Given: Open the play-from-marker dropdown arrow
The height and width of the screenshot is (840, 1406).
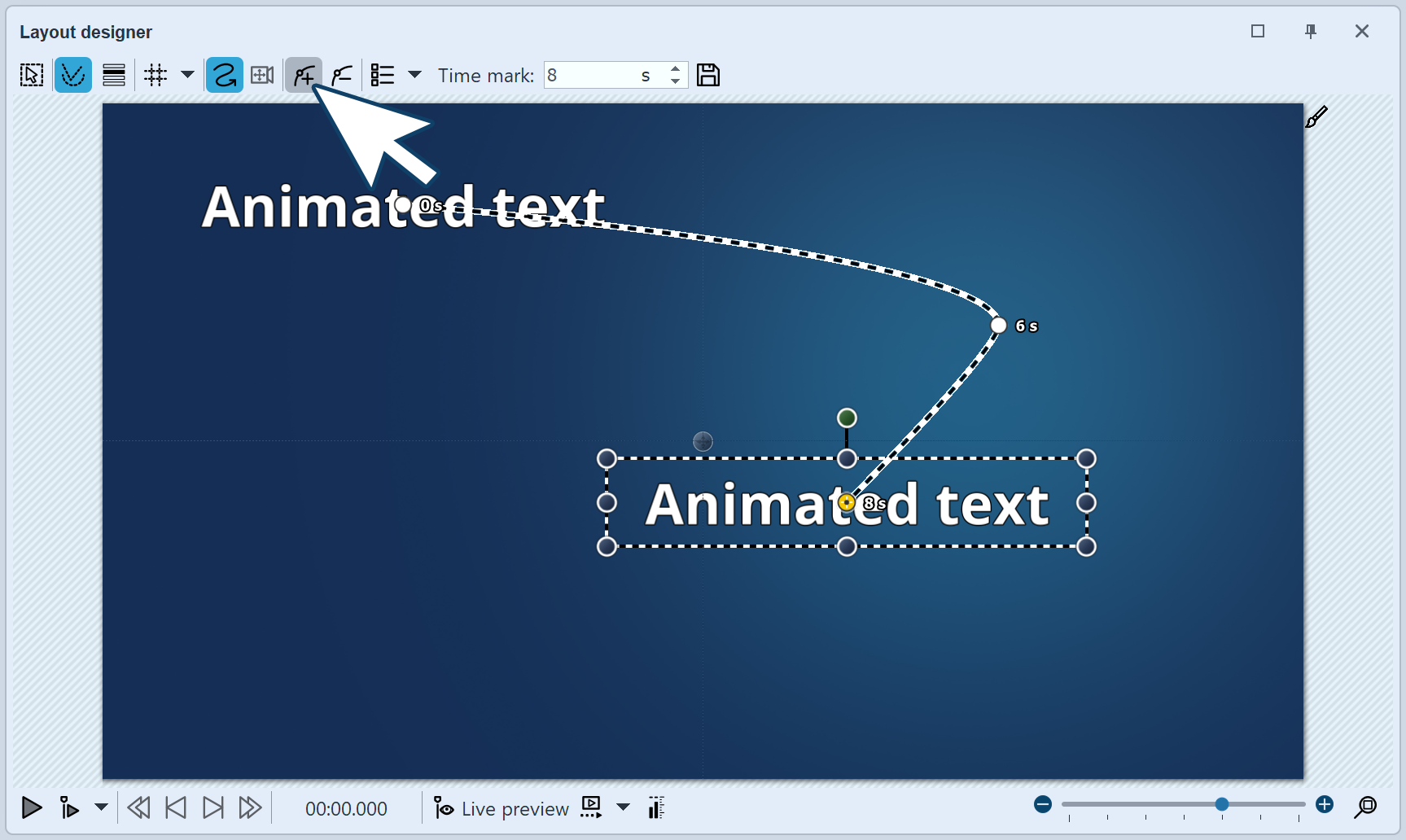Looking at the screenshot, I should point(101,807).
